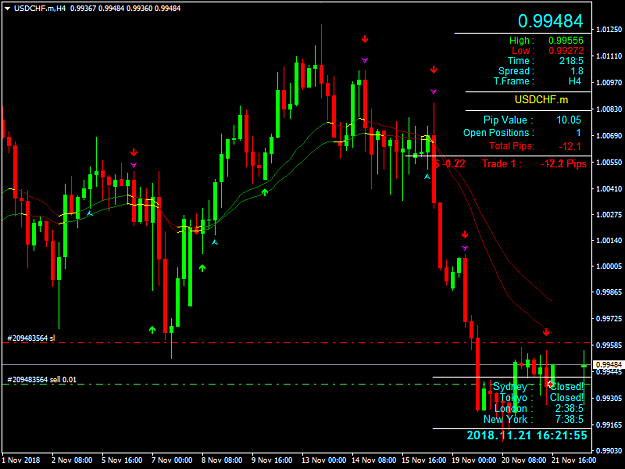This screenshot has width=625, height=469.
Task: Click the Tokyo session status
Action: pyautogui.click(x=566, y=398)
